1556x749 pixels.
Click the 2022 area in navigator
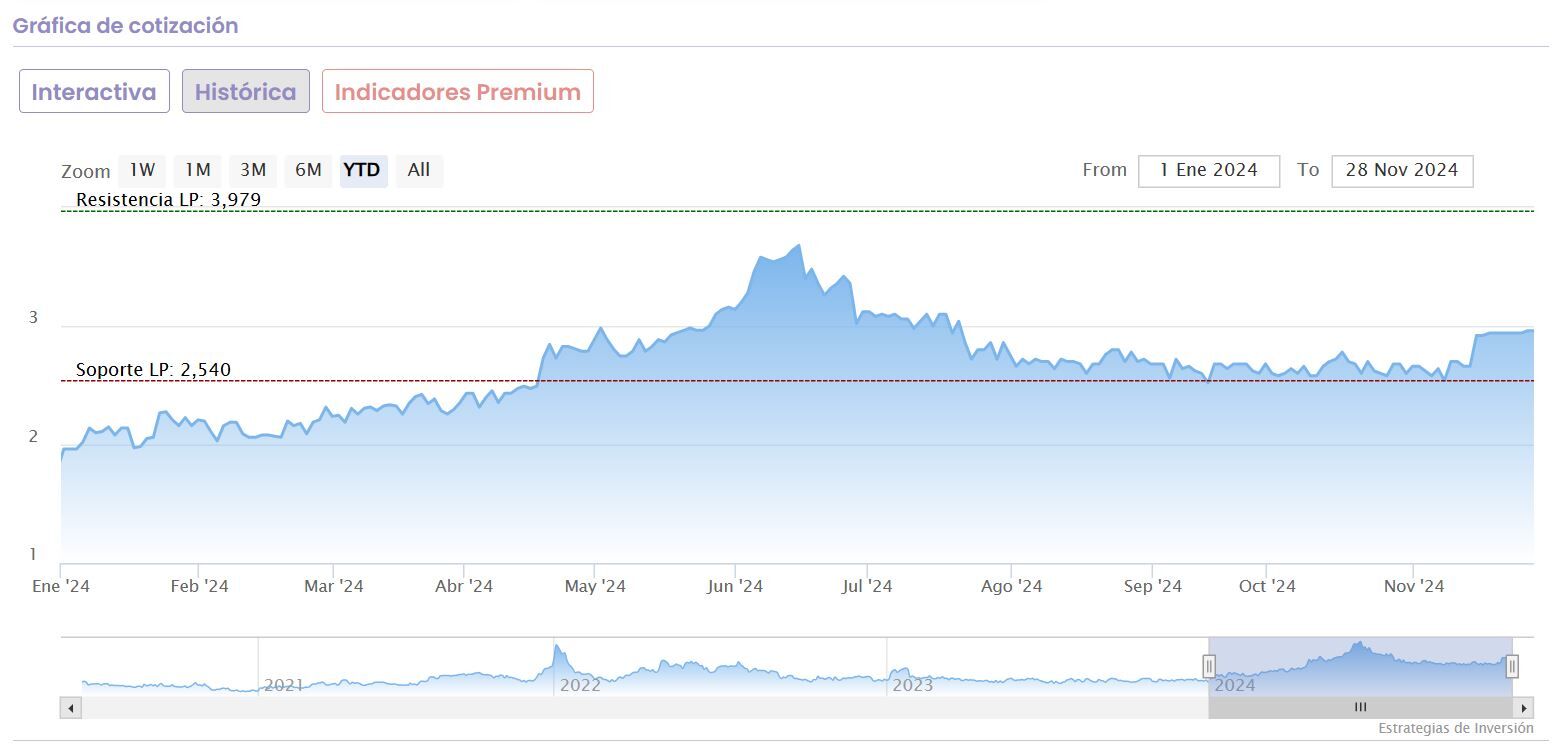581,684
